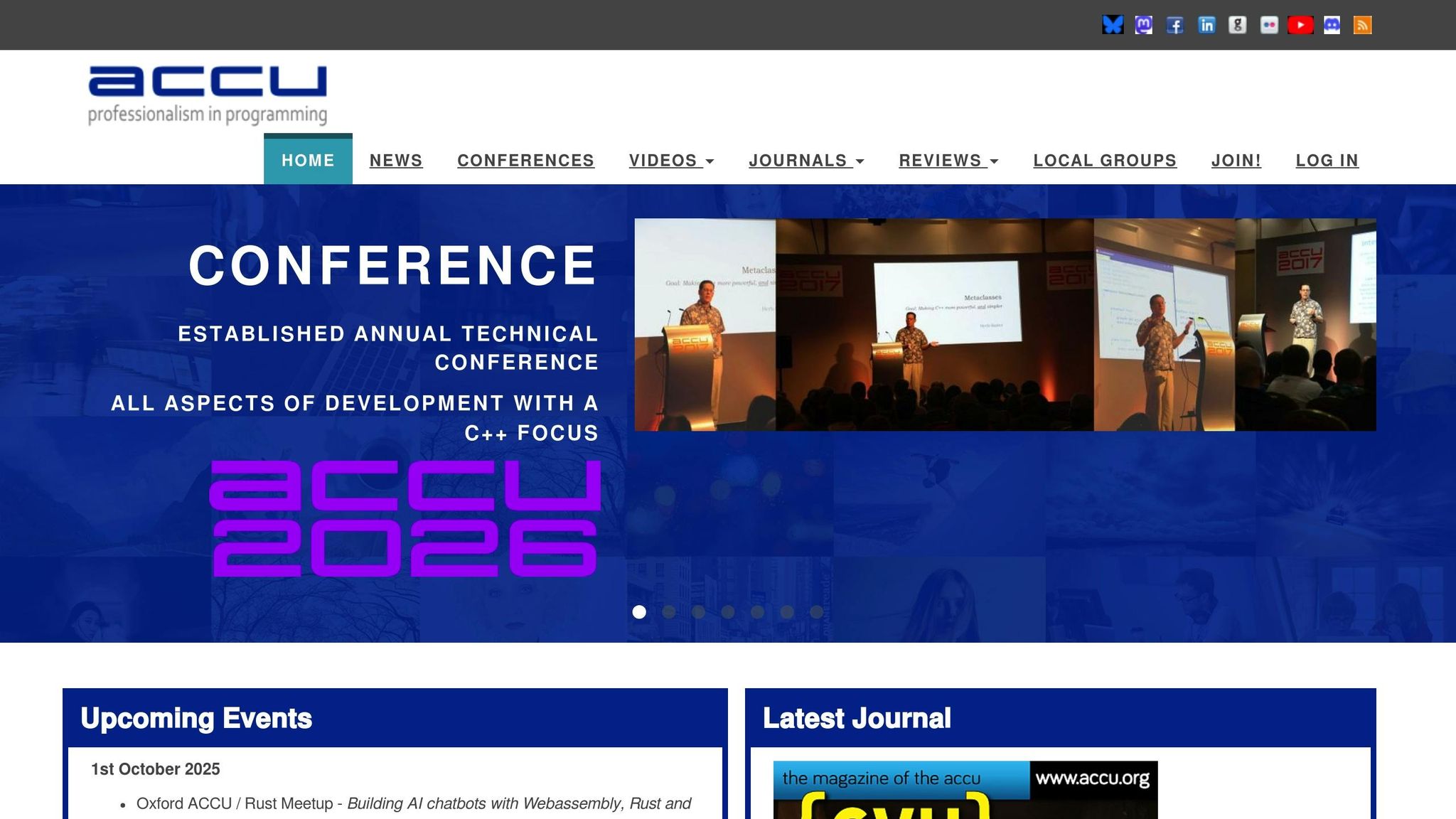Click the grey 'g' social icon

pyautogui.click(x=1238, y=25)
